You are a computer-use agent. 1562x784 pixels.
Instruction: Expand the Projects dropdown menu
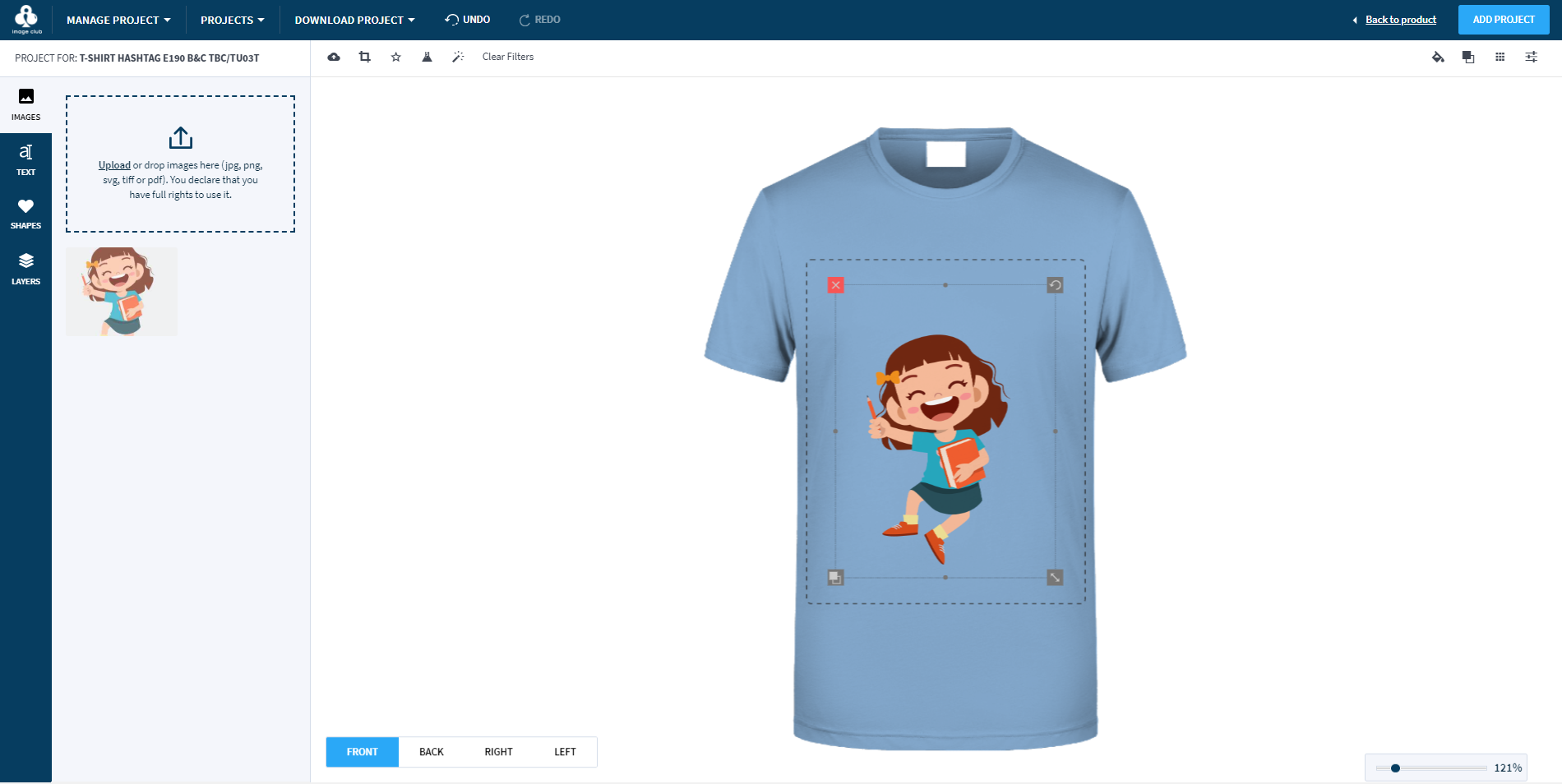(233, 20)
